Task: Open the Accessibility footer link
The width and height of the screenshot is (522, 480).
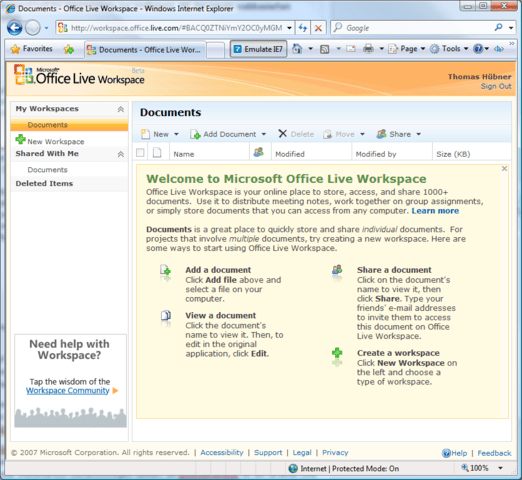Action: pos(222,453)
